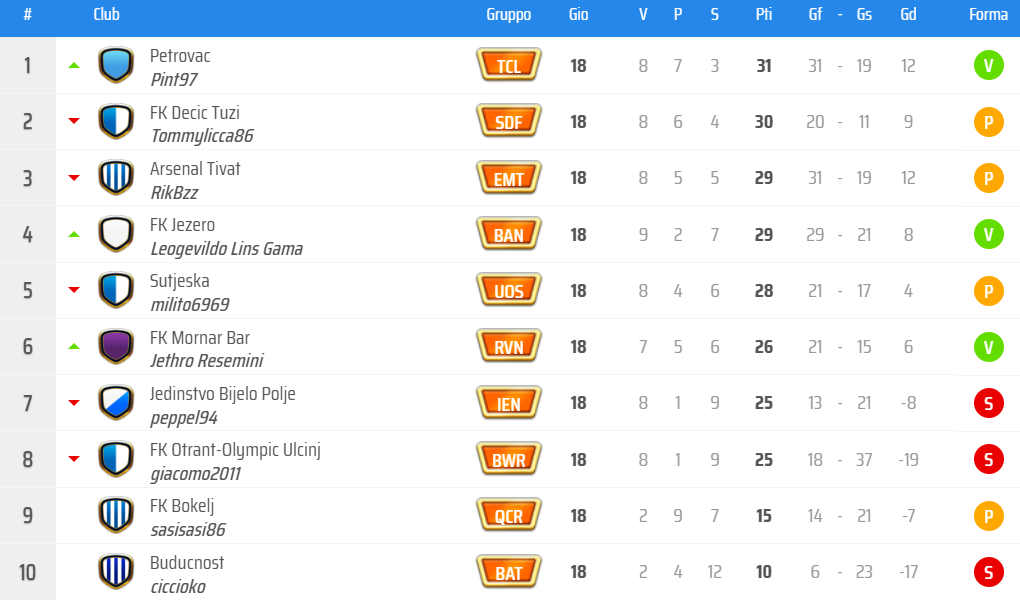The image size is (1020, 600).
Task: Open manager profile Leogevildo Lins Gama
Action: [x=226, y=249]
